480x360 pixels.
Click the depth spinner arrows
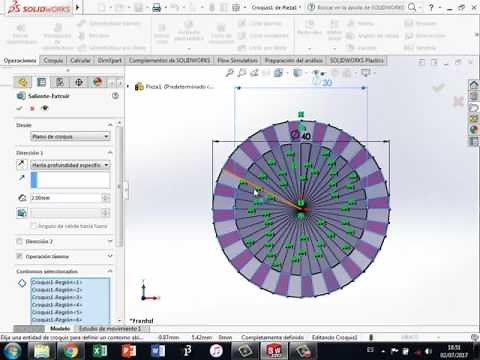(x=106, y=198)
